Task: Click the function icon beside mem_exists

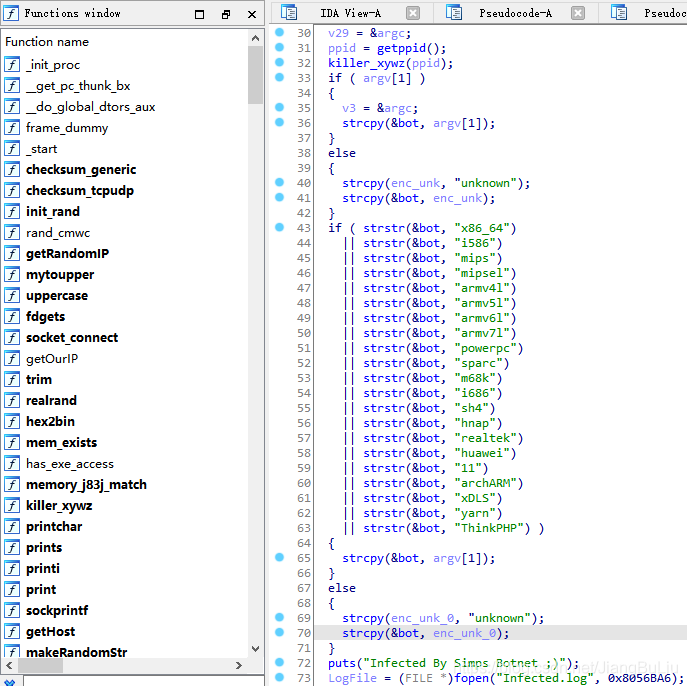Action: [x=12, y=442]
